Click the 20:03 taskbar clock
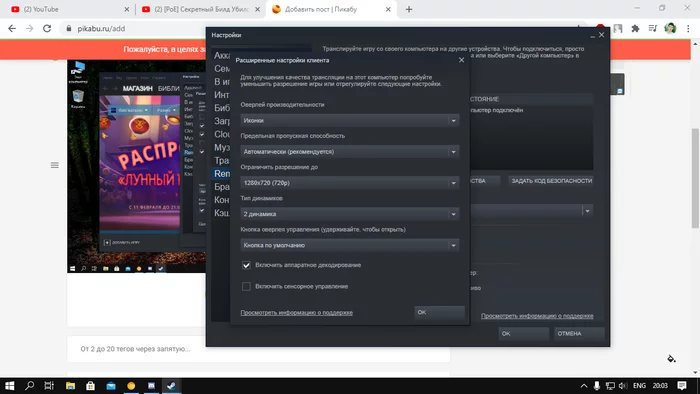The height and width of the screenshot is (394, 700). click(660, 386)
